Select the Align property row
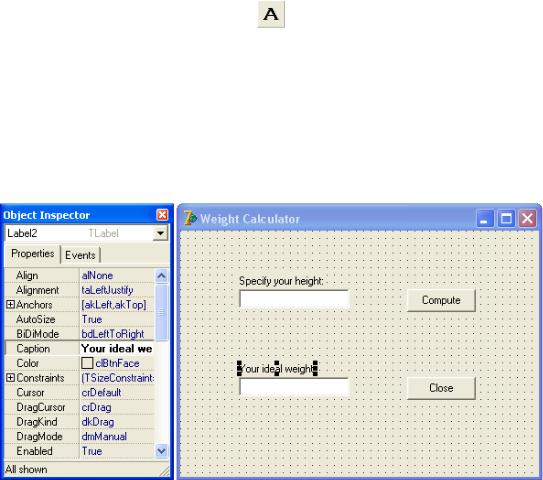This screenshot has width=543, height=480. pyautogui.click(x=79, y=276)
